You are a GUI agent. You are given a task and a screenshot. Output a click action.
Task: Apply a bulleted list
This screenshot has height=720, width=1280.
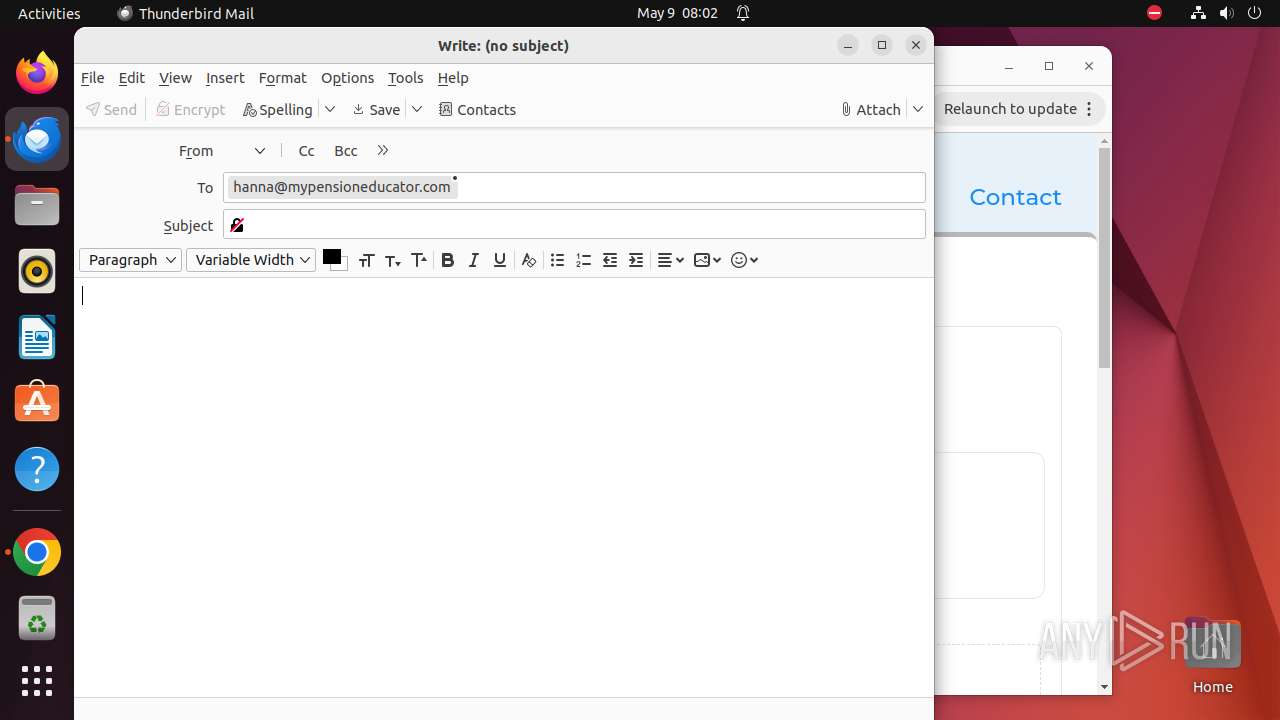[x=558, y=260]
